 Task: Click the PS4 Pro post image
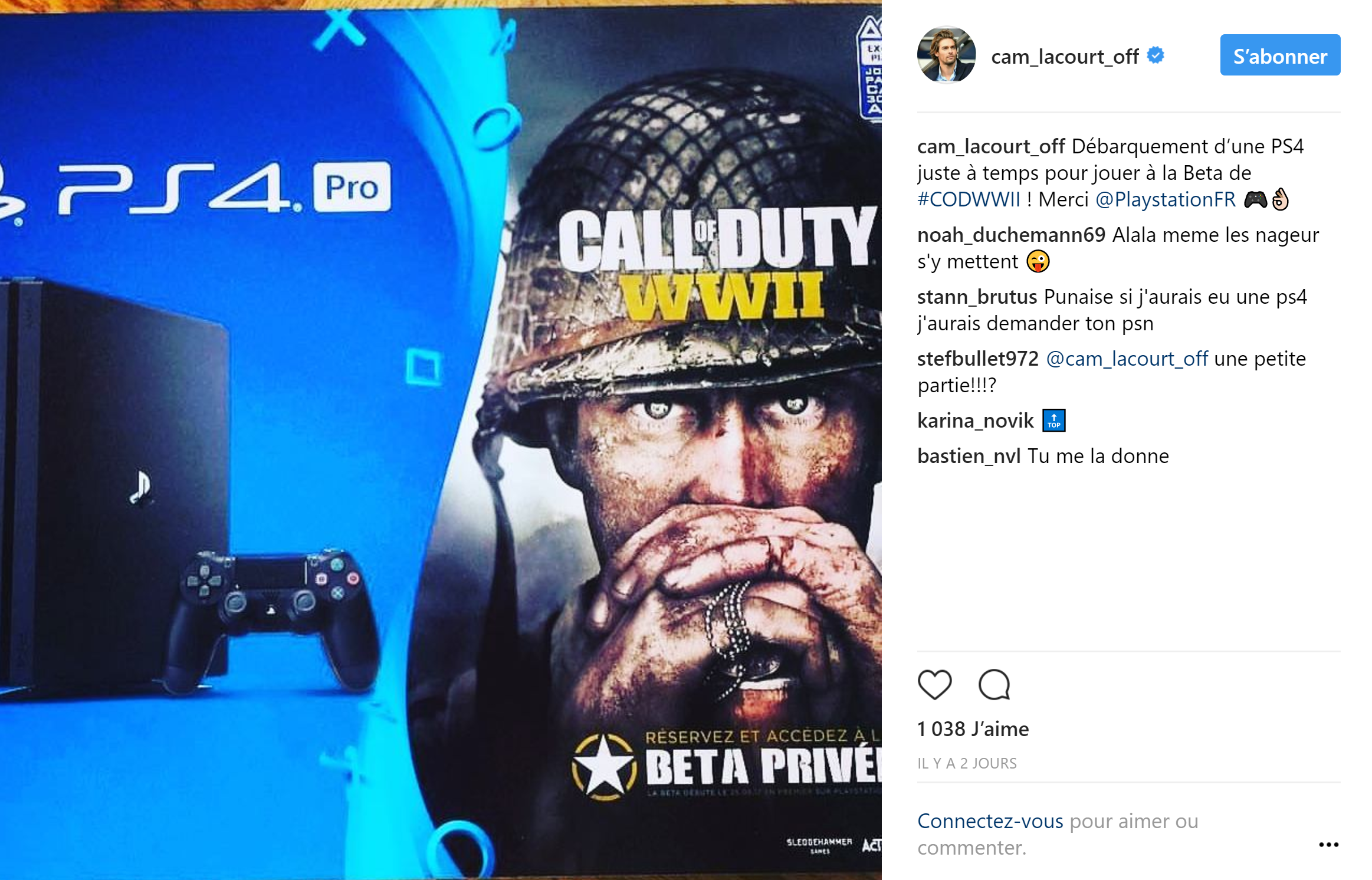[441, 440]
